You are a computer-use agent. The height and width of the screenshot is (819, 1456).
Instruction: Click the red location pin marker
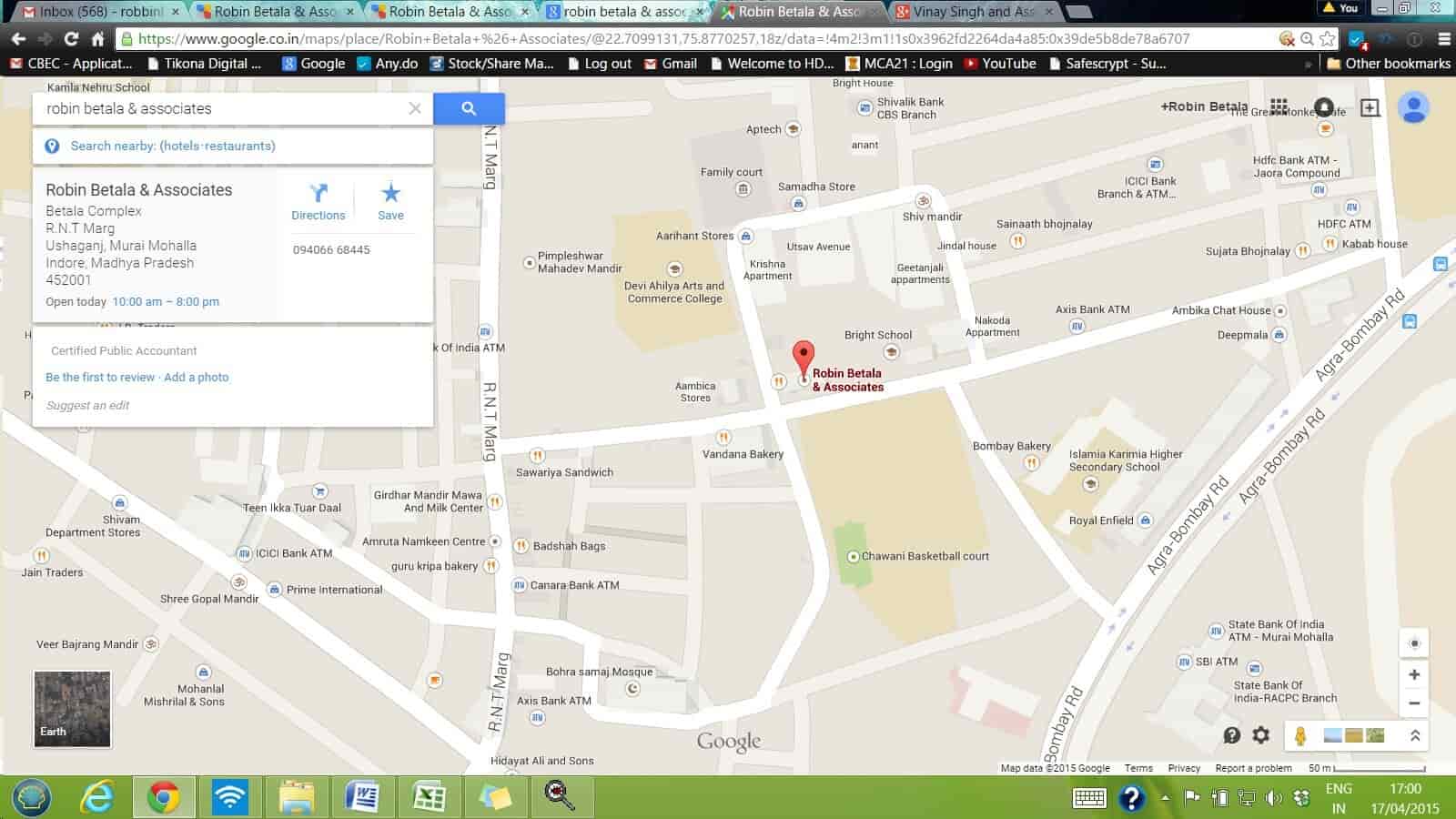tap(803, 360)
